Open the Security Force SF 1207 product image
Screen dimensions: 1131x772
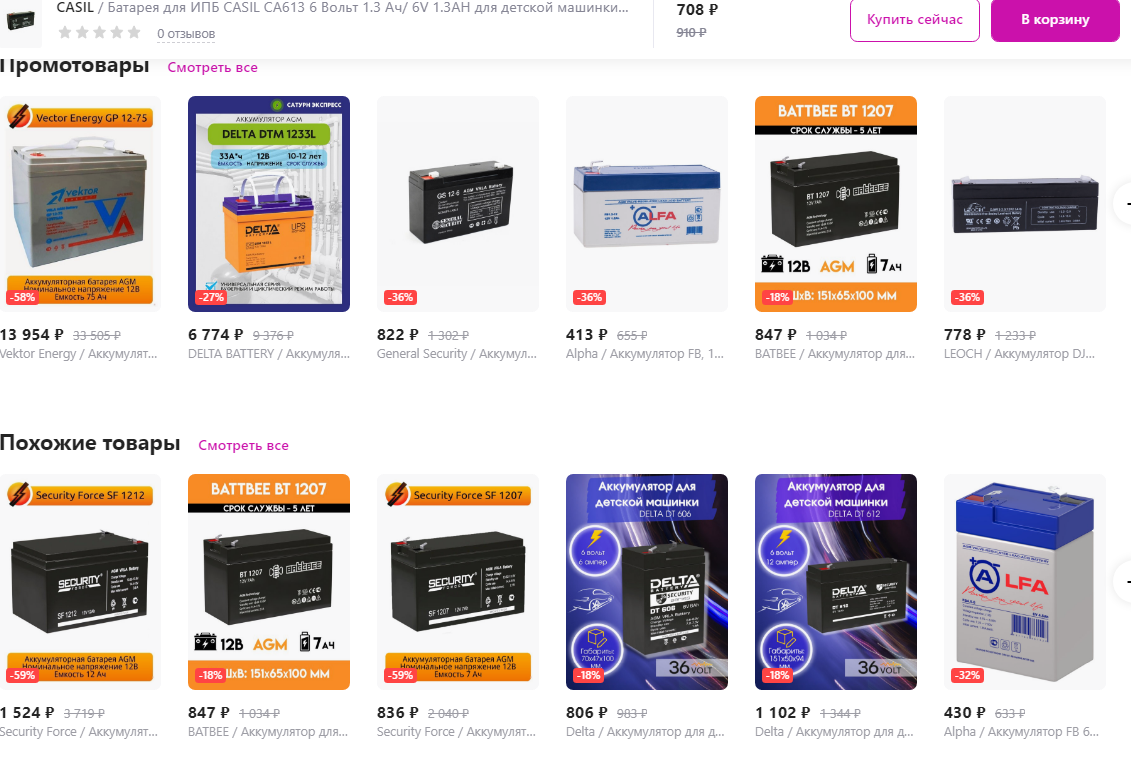[457, 582]
